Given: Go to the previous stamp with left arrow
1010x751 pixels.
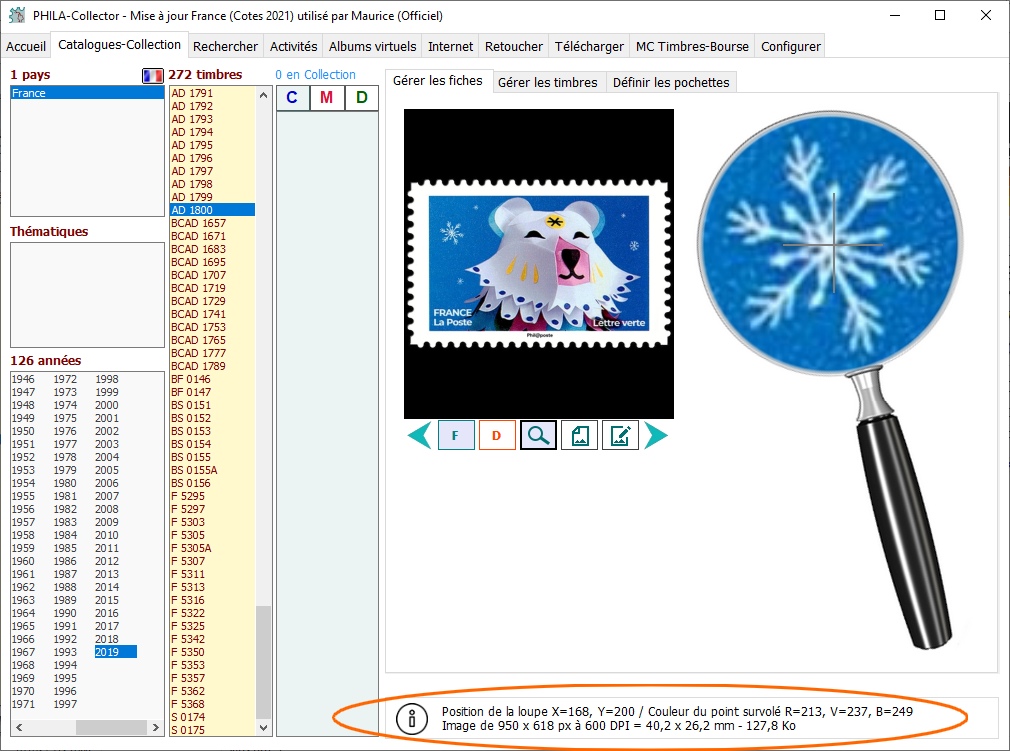Looking at the screenshot, I should pos(419,436).
